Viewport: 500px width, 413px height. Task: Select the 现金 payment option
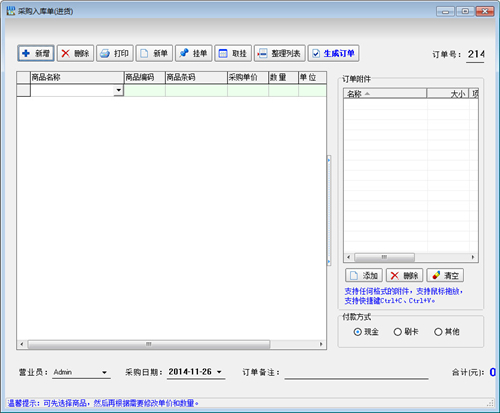tap(366, 332)
